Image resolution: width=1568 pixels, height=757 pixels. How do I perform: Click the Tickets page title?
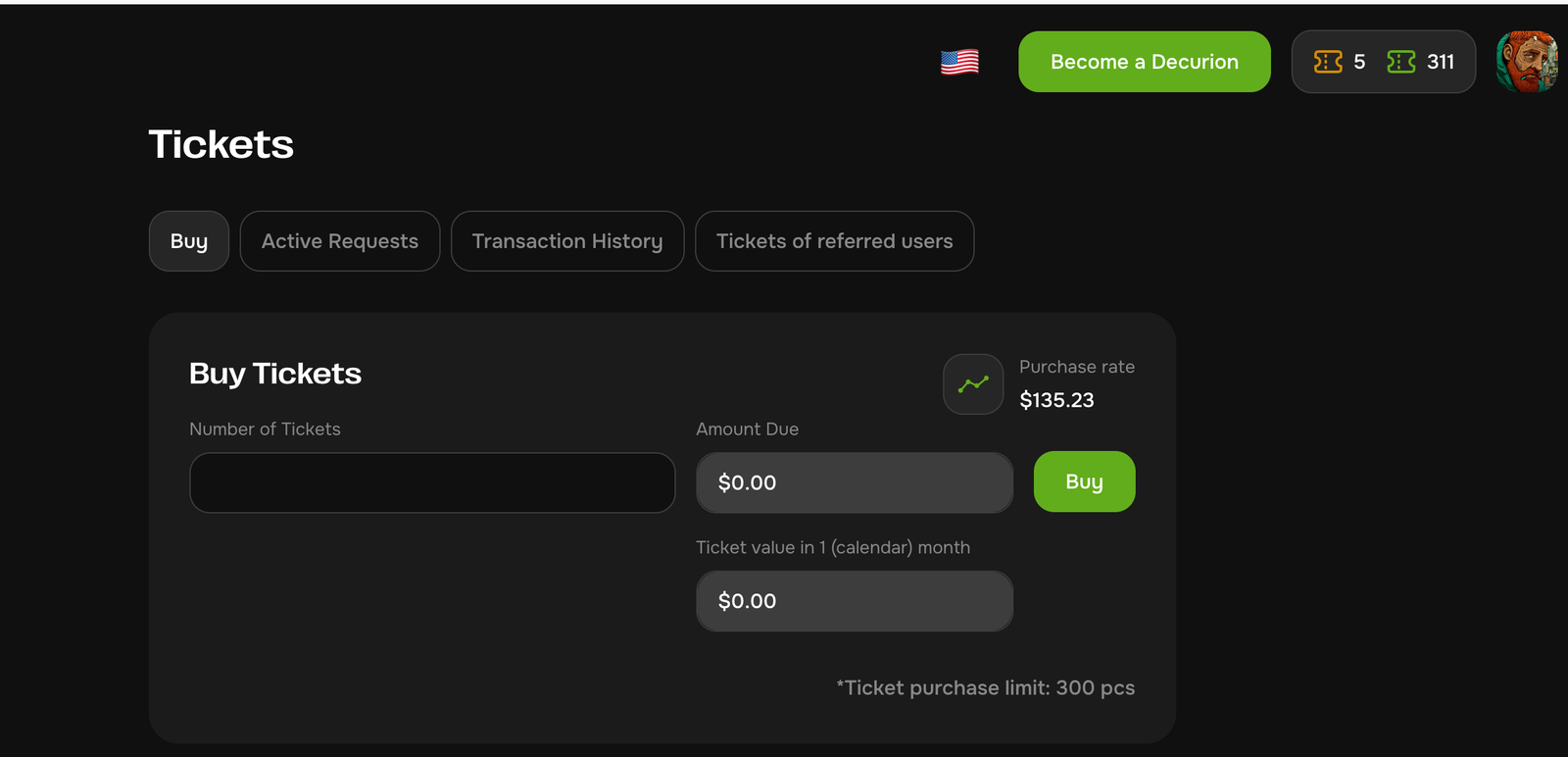click(221, 144)
